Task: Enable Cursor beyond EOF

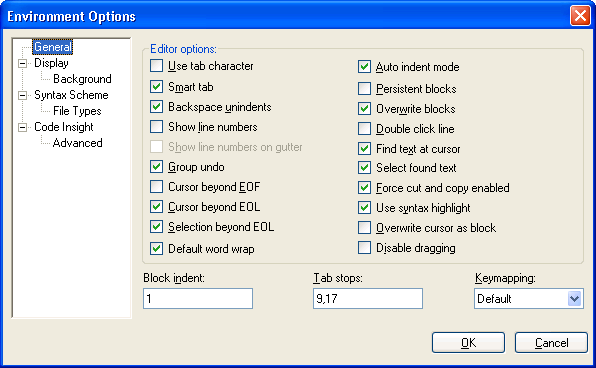Action: [x=156, y=187]
